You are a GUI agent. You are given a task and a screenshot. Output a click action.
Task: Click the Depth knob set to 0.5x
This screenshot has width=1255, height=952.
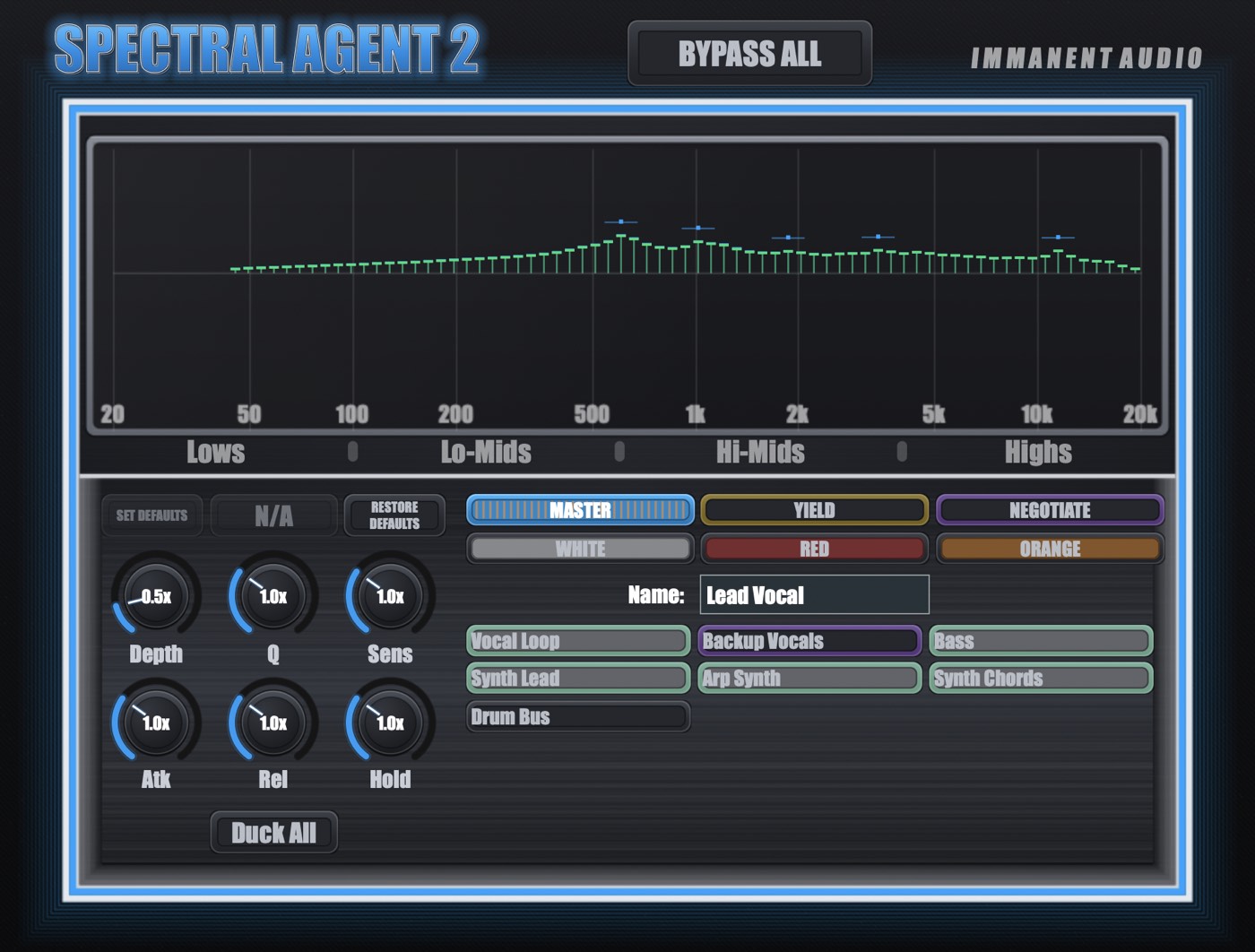point(156,596)
